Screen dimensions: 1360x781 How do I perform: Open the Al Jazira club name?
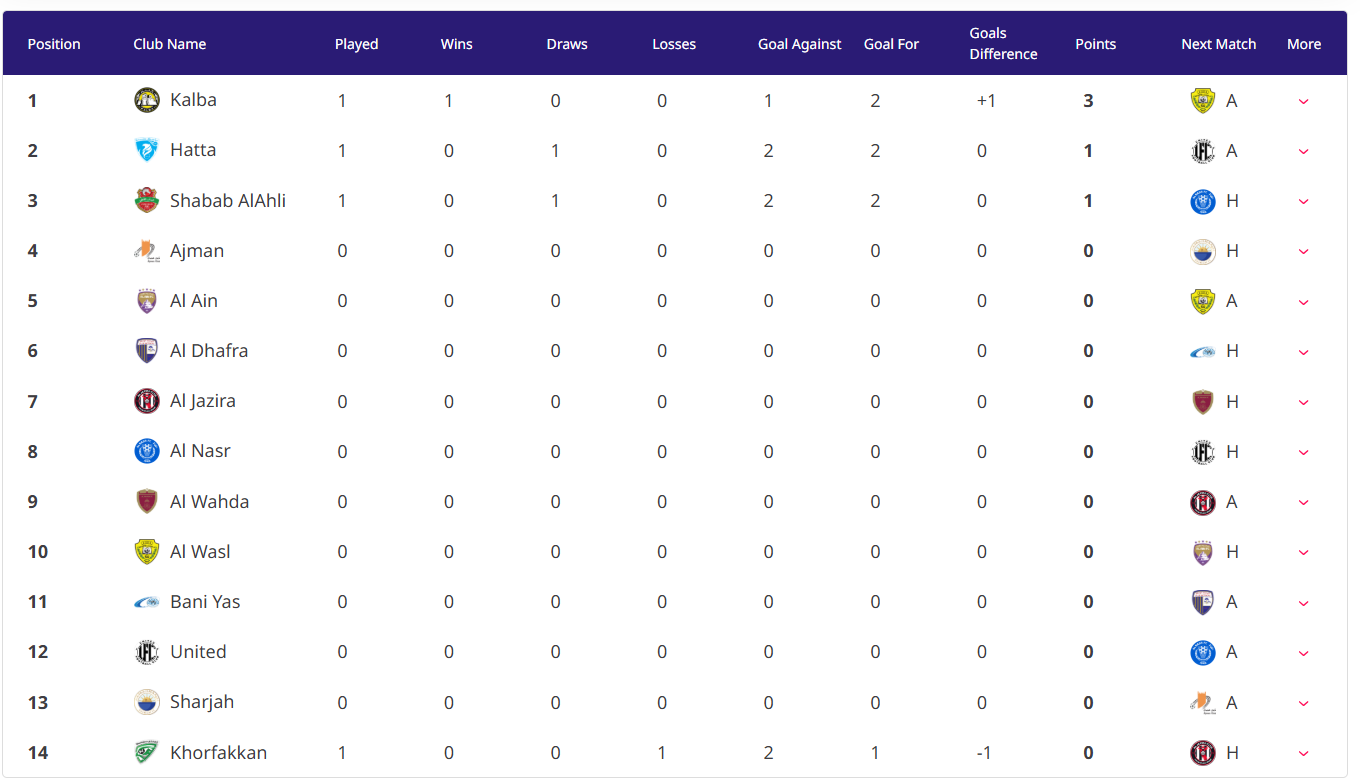point(203,401)
